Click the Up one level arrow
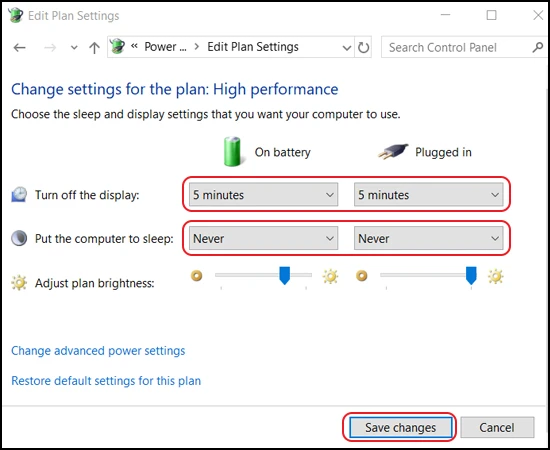The image size is (550, 450). 94,47
